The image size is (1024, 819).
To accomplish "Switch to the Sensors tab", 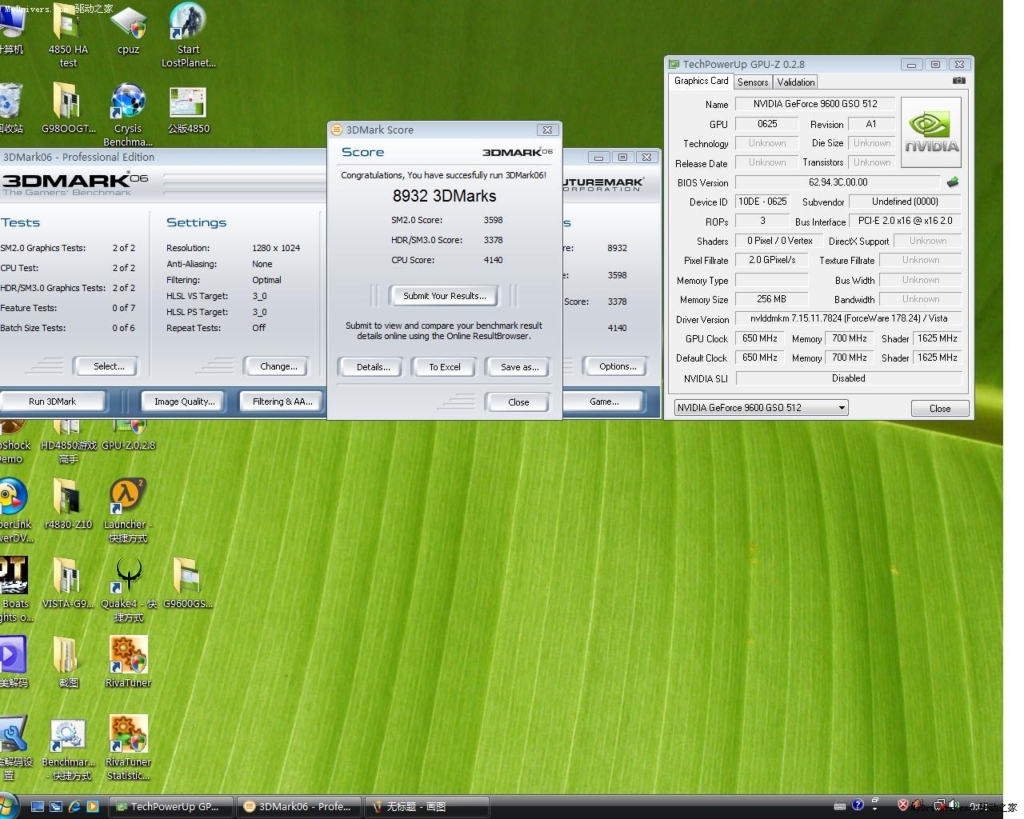I will [x=752, y=82].
